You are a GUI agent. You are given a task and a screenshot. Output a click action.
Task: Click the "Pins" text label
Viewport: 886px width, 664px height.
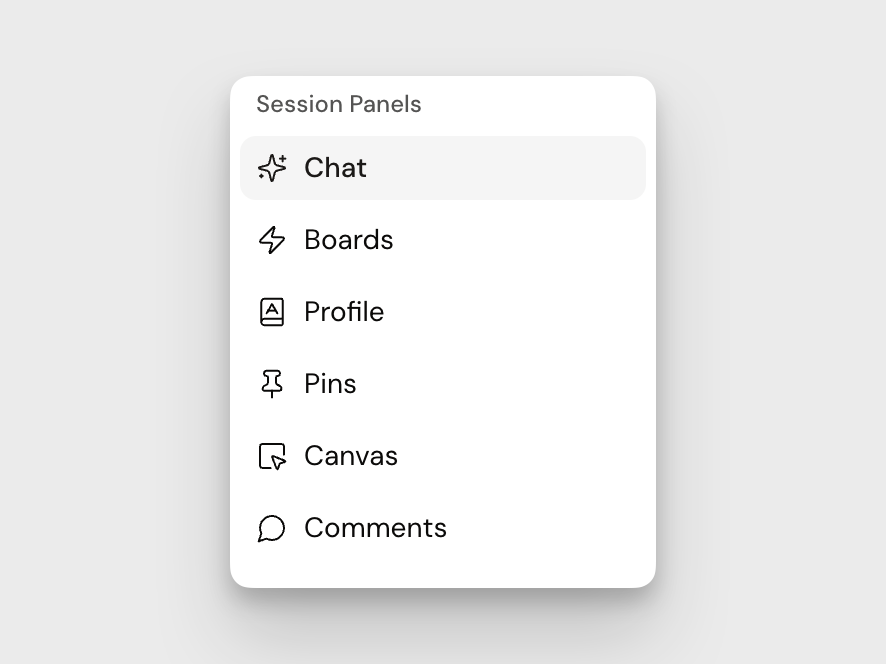pos(330,384)
